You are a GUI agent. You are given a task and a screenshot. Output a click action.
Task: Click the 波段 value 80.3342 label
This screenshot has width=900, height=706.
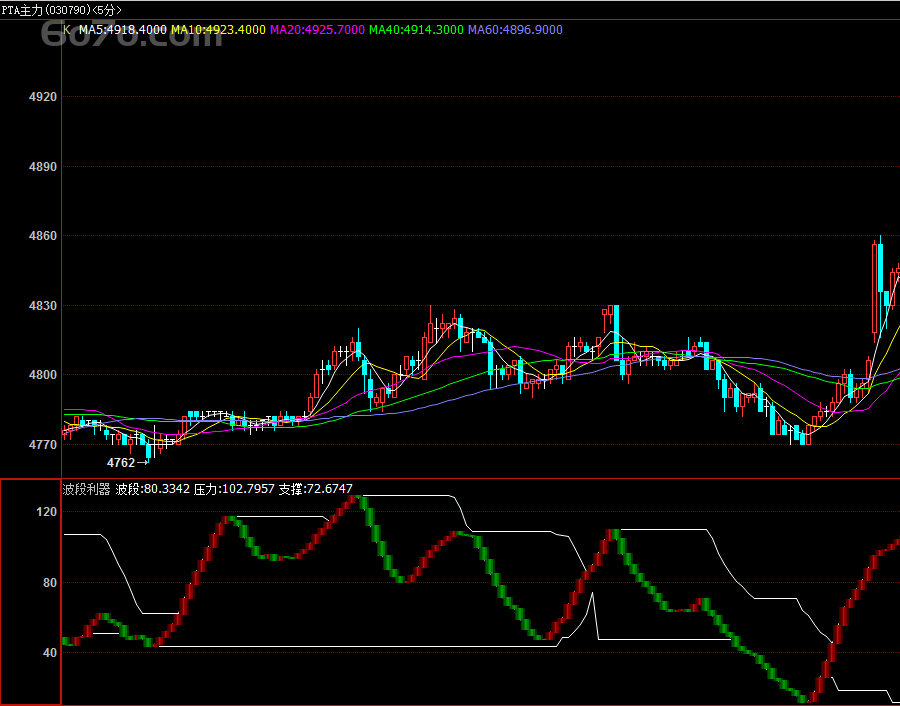coord(153,489)
